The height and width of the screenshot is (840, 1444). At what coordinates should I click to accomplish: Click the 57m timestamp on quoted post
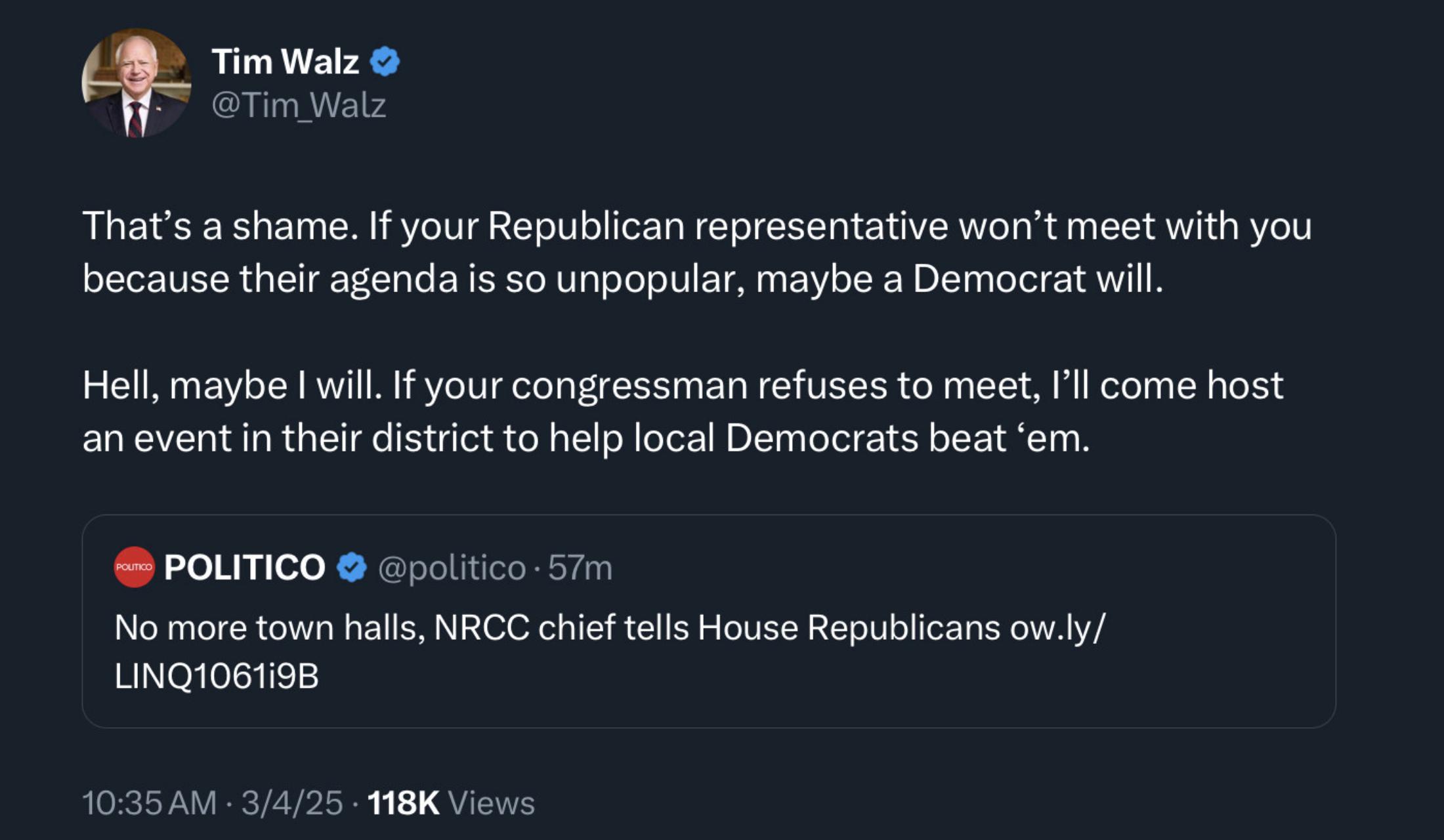(x=580, y=567)
